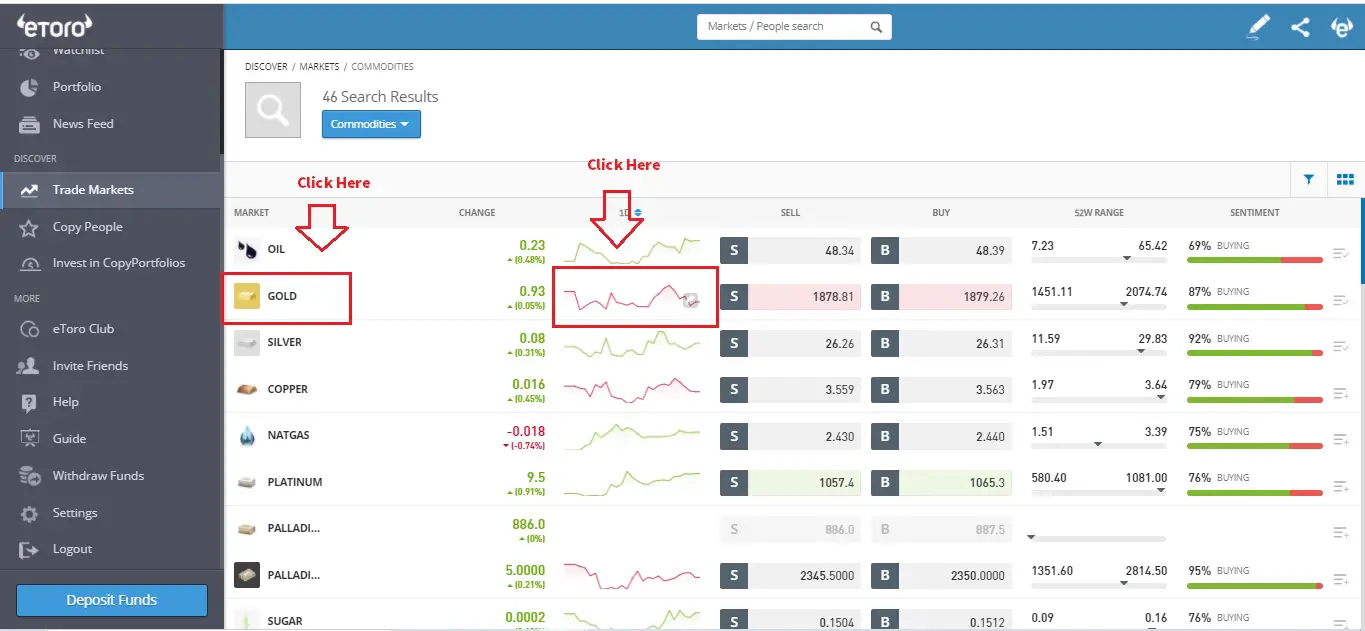Image resolution: width=1365 pixels, height=631 pixels.
Task: Toggle watchlist icon on the 95% buying row
Action: point(1342,580)
